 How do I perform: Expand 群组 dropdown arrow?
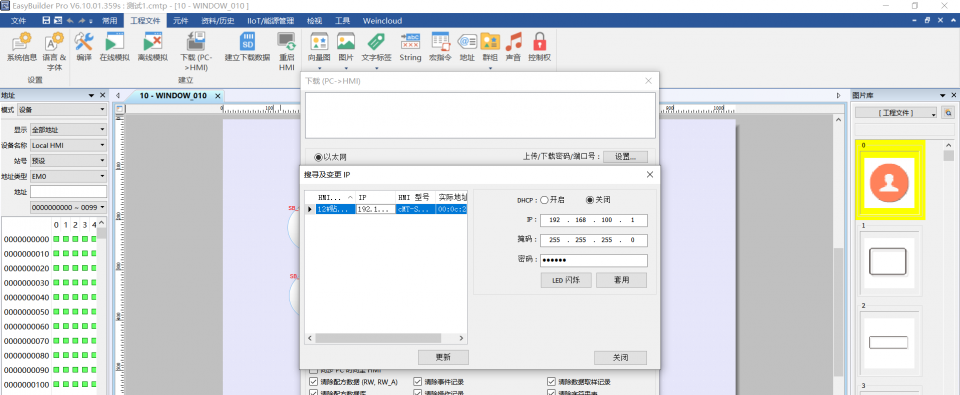click(x=490, y=68)
